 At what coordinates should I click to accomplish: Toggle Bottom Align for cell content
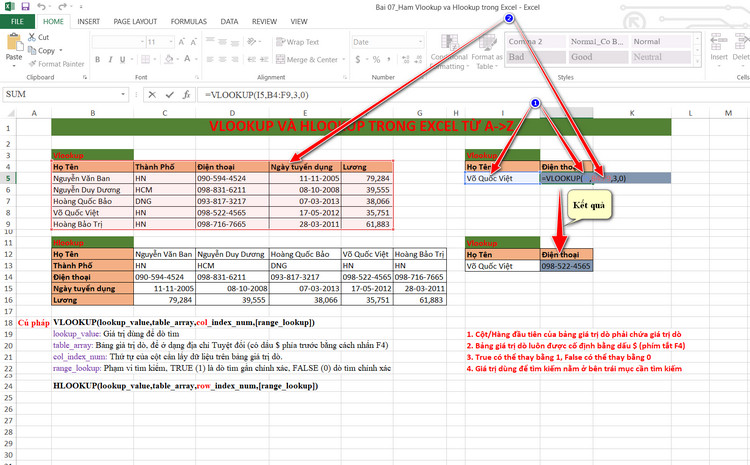coord(235,42)
